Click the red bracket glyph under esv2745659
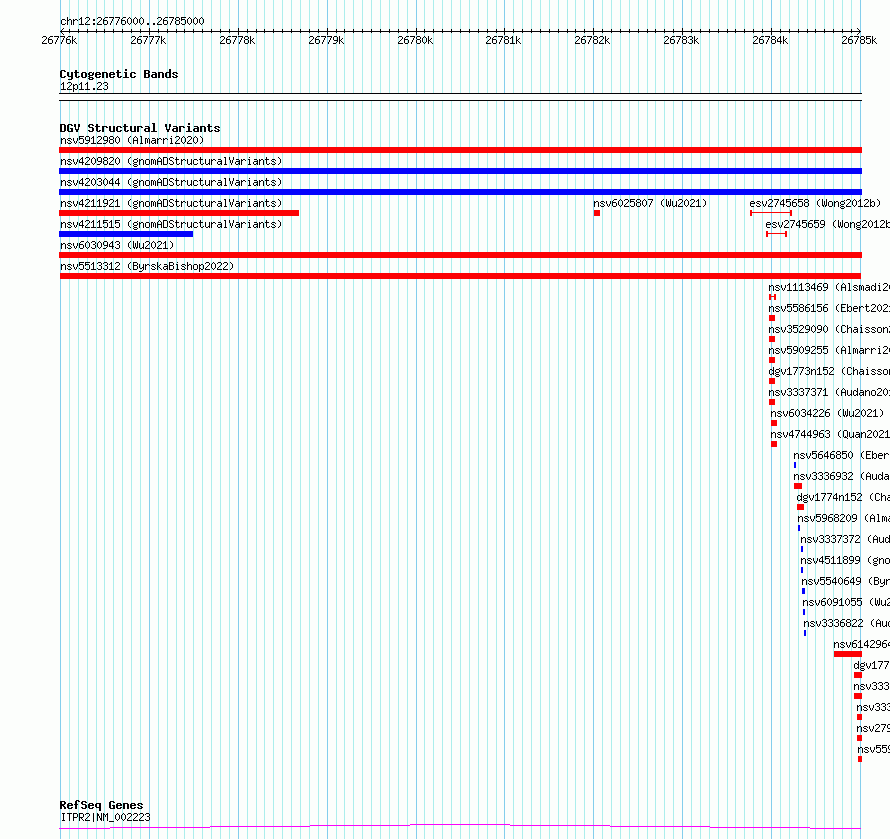Screen dimensions: 890x839 (x=776, y=234)
